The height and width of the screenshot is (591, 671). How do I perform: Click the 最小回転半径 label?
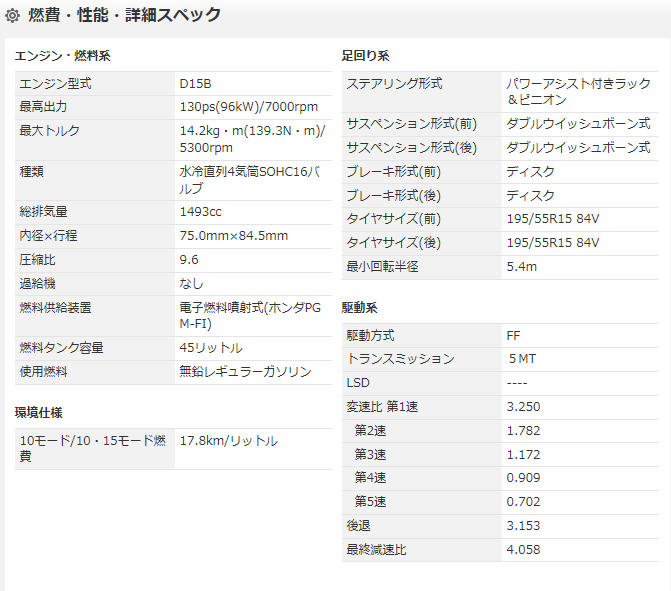tap(382, 267)
